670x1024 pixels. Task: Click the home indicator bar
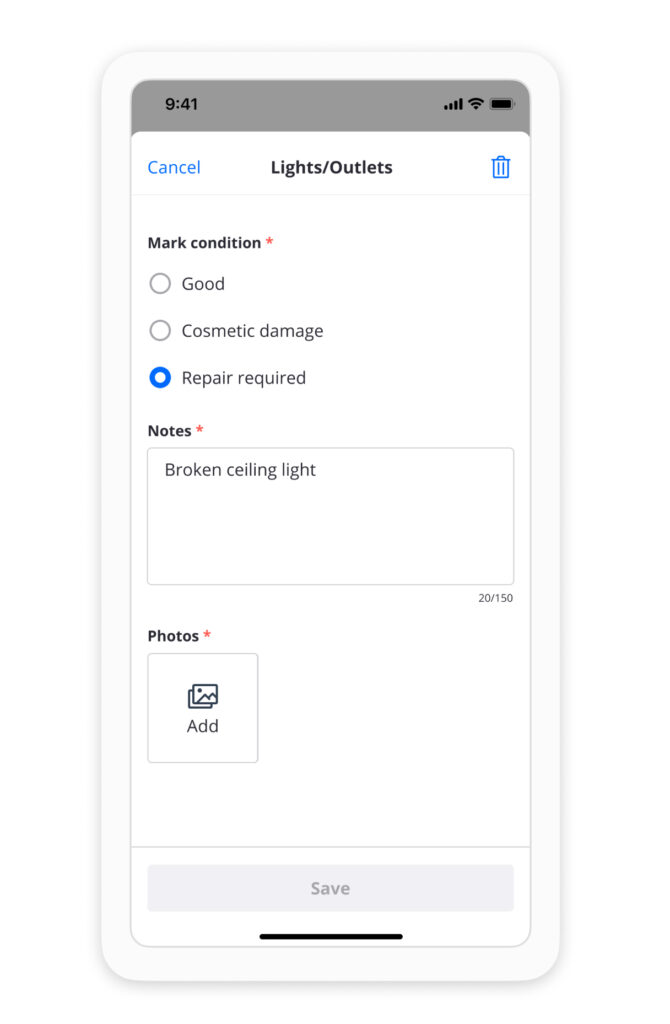coord(331,936)
